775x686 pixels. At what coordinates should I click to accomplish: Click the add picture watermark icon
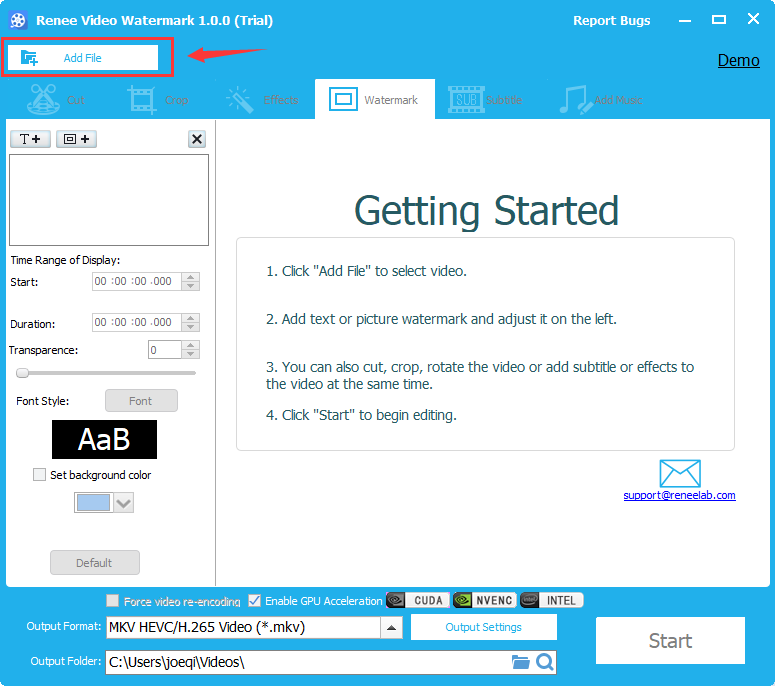click(76, 139)
